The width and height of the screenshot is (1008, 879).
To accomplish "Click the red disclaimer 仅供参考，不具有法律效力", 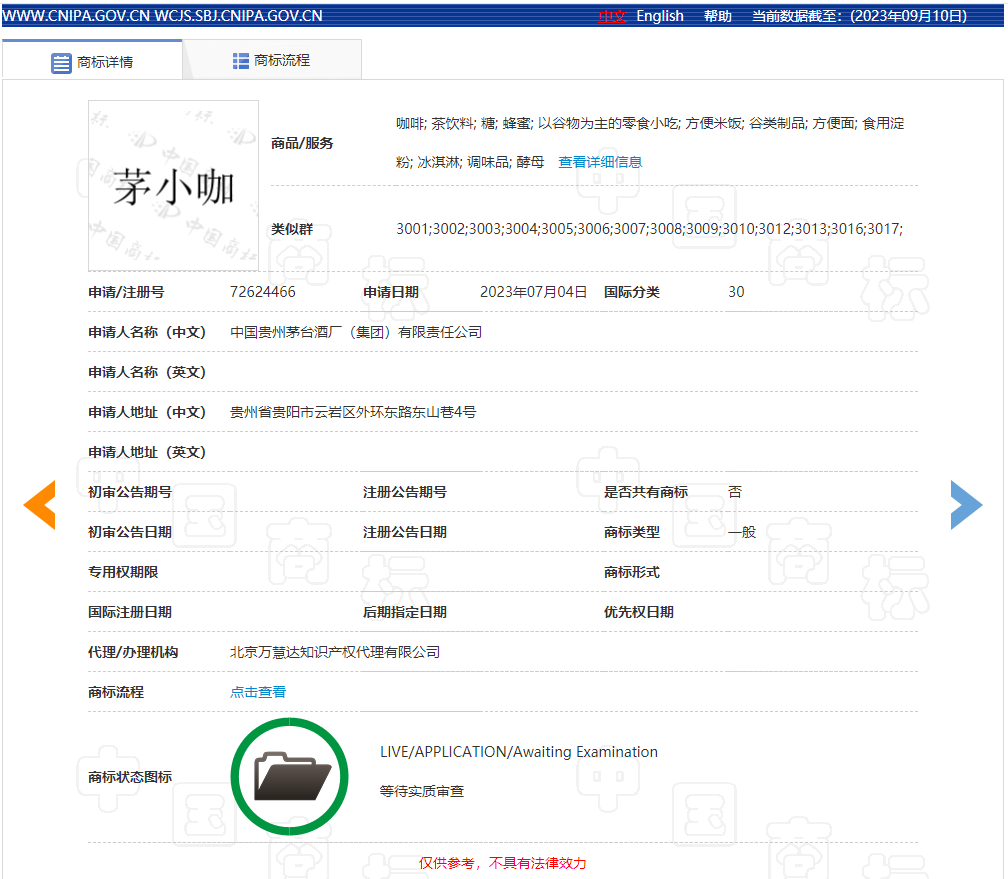I will coord(503,863).
